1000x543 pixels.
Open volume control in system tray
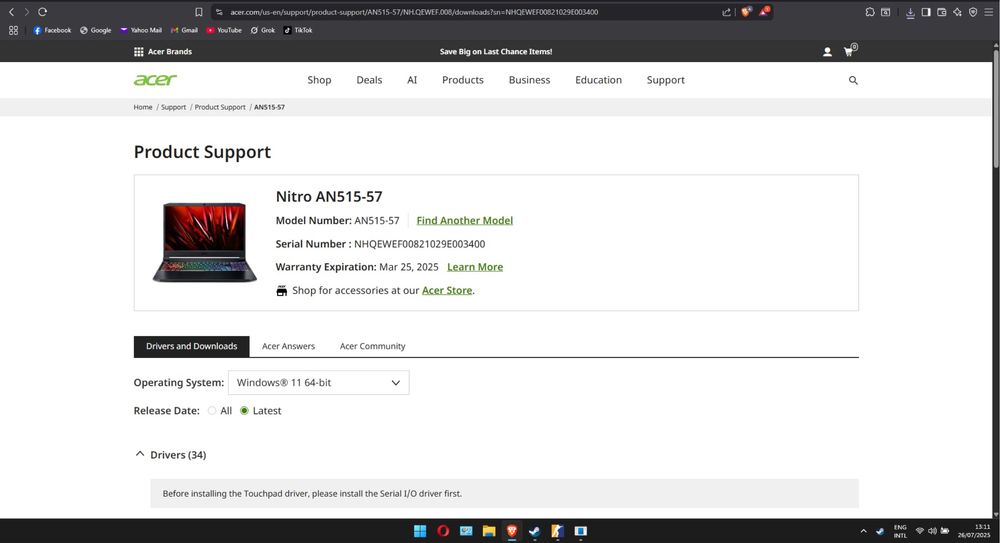[932, 531]
